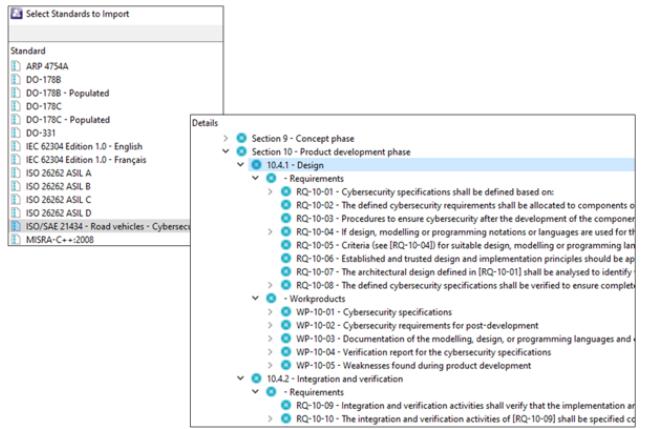The image size is (648, 429).
Task: Click the round icon of RQ-10-07
Action: 286,272
